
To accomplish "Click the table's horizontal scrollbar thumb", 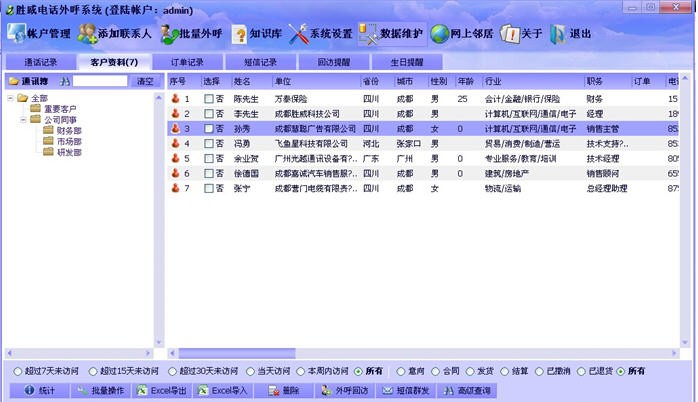I will tap(237, 353).
